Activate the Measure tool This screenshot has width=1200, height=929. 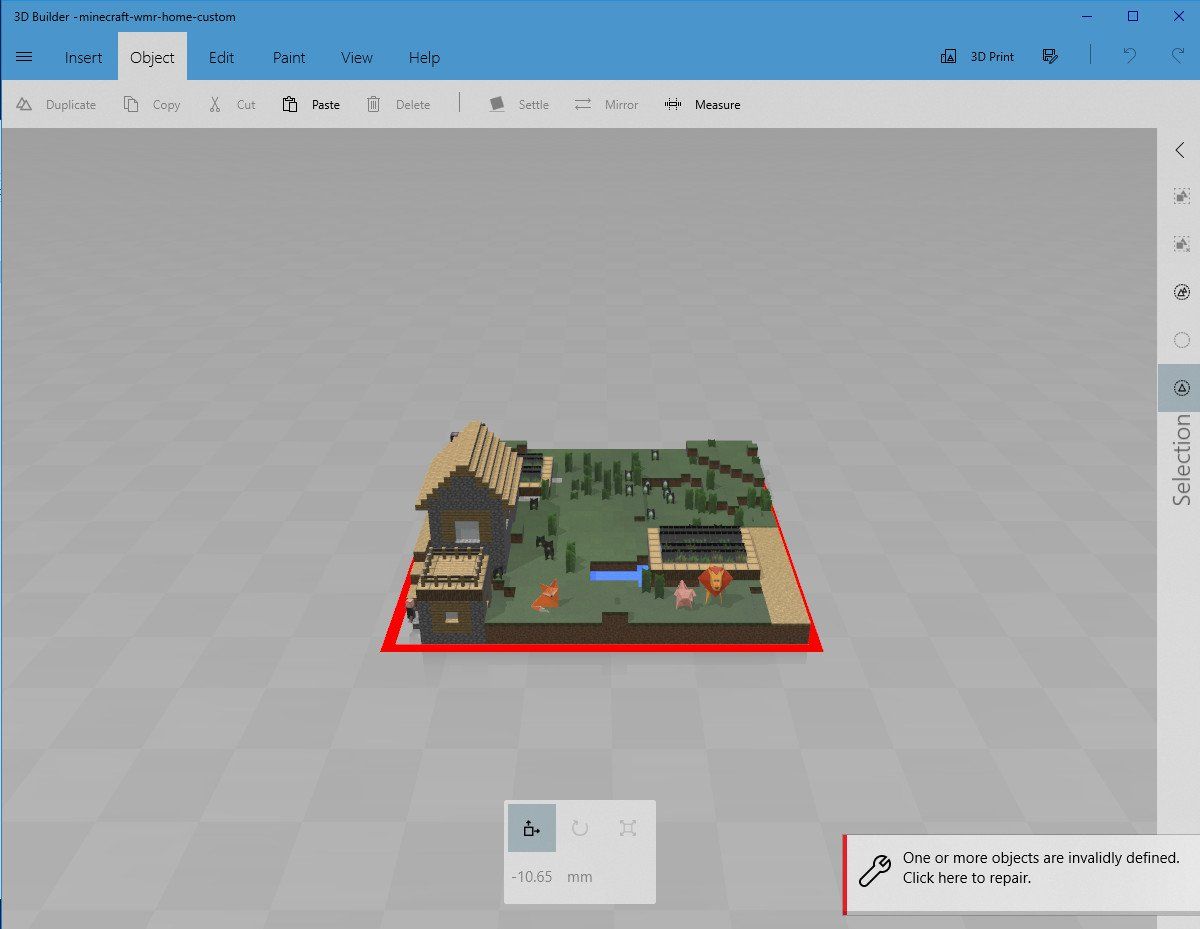(x=703, y=104)
